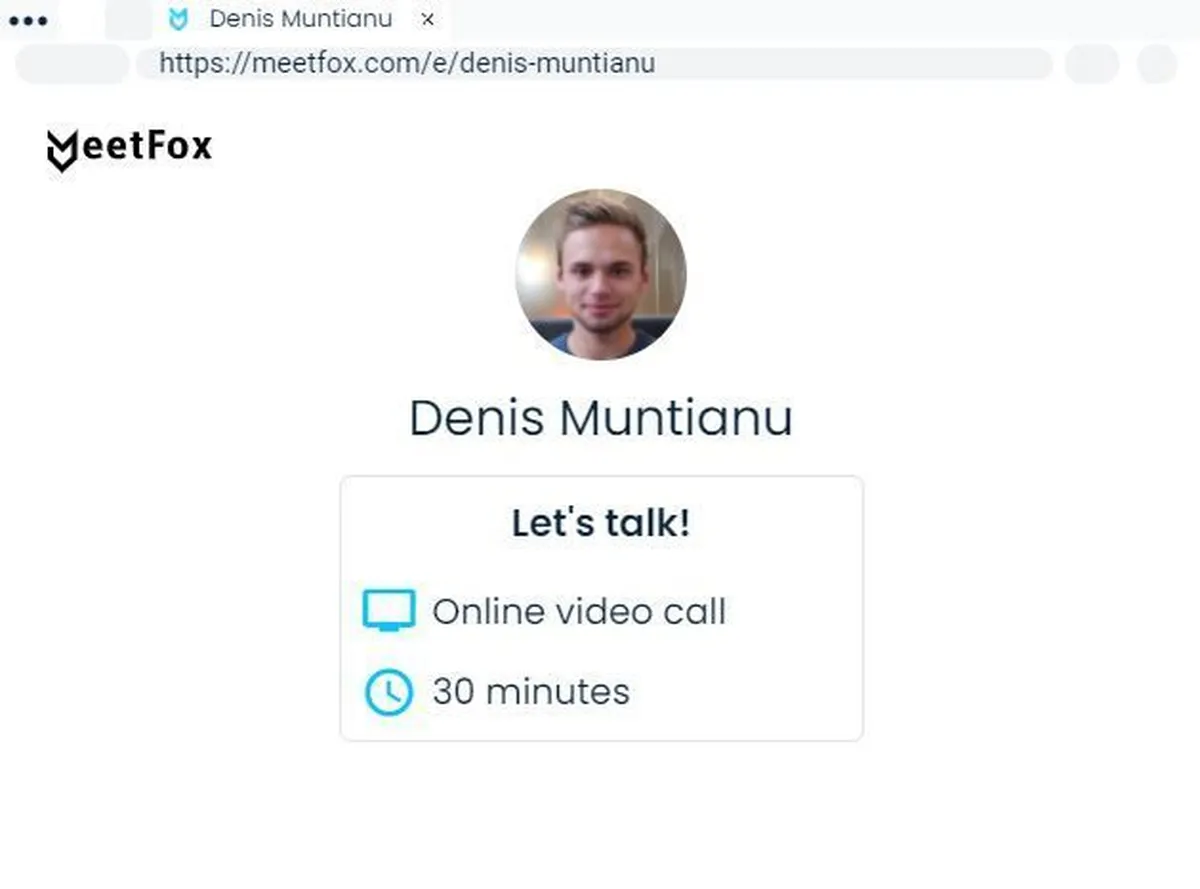Click the blue clock duration icon

click(388, 692)
